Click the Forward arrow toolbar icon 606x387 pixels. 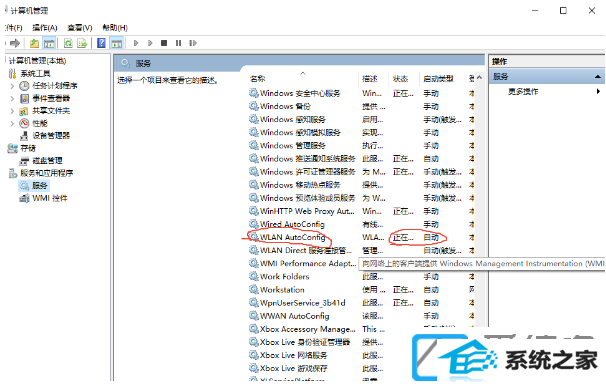coord(15,43)
